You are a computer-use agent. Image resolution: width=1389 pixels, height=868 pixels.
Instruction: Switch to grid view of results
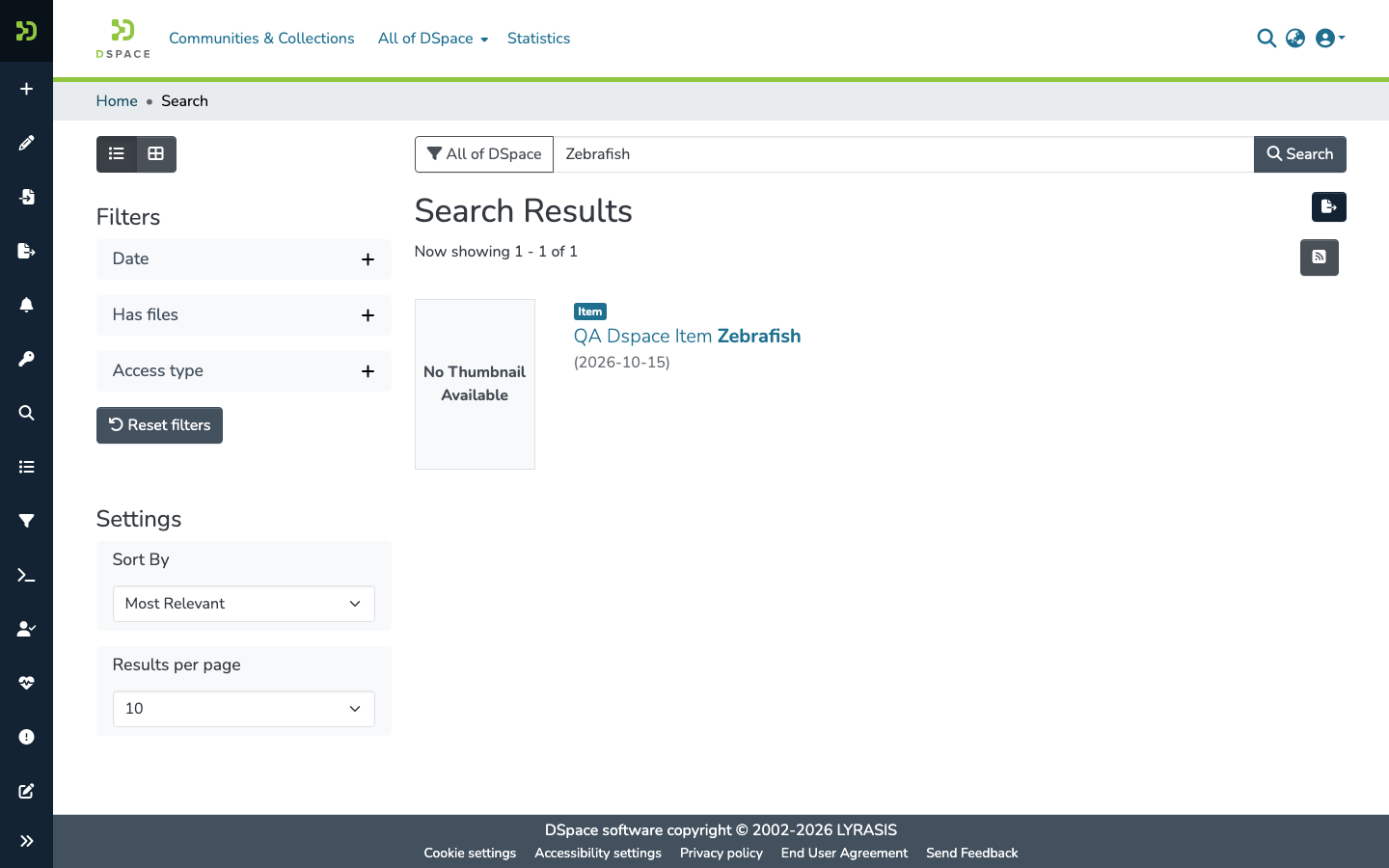click(x=156, y=154)
